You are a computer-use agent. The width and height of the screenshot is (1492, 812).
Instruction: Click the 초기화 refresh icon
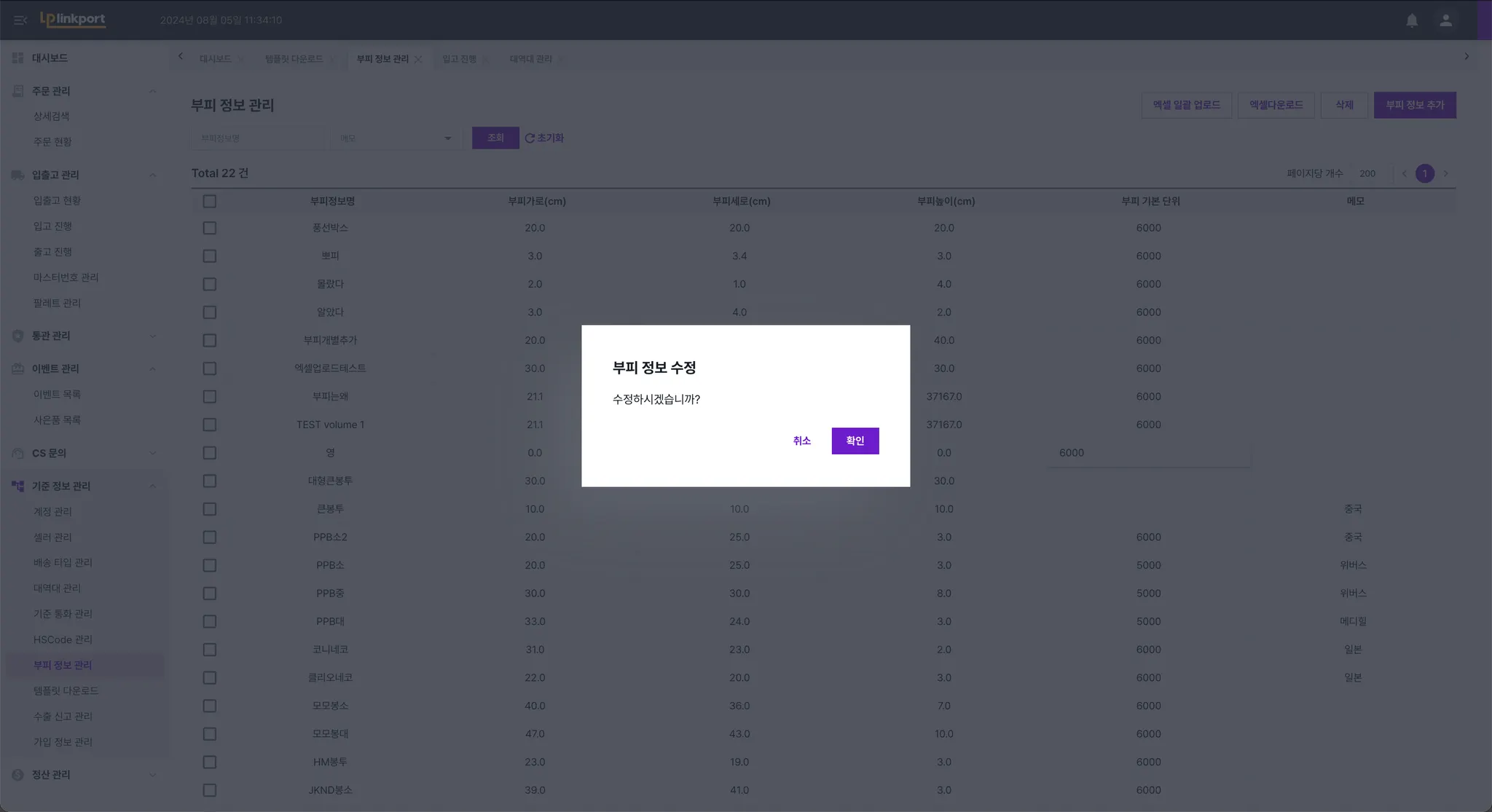(530, 138)
